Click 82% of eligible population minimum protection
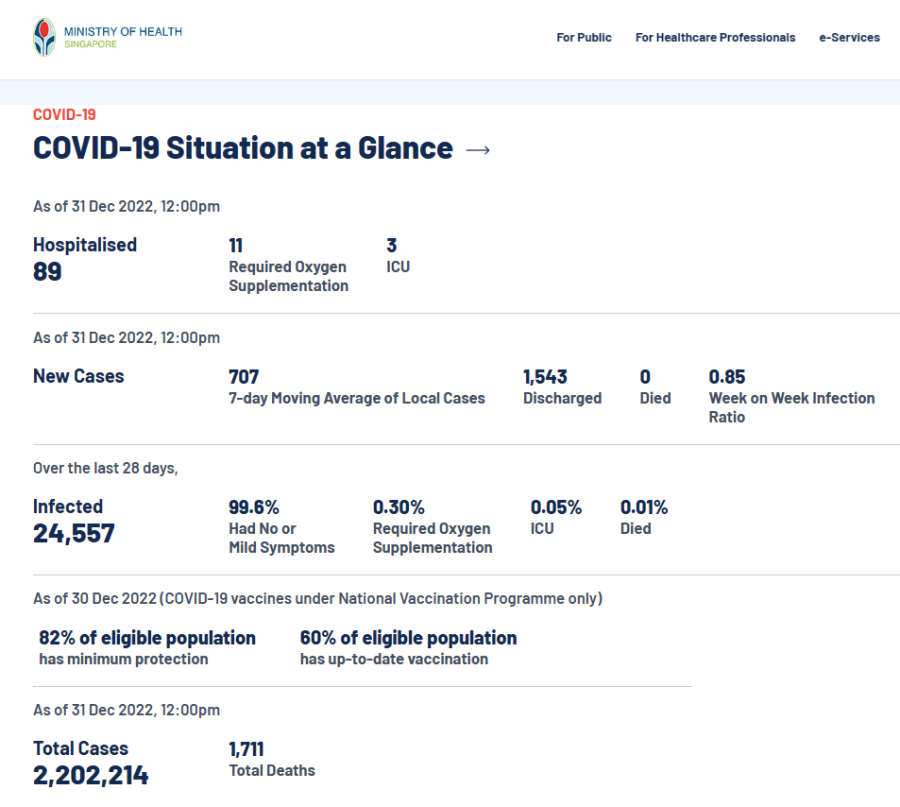Image resolution: width=900 pixels, height=807 pixels. pyautogui.click(x=147, y=638)
